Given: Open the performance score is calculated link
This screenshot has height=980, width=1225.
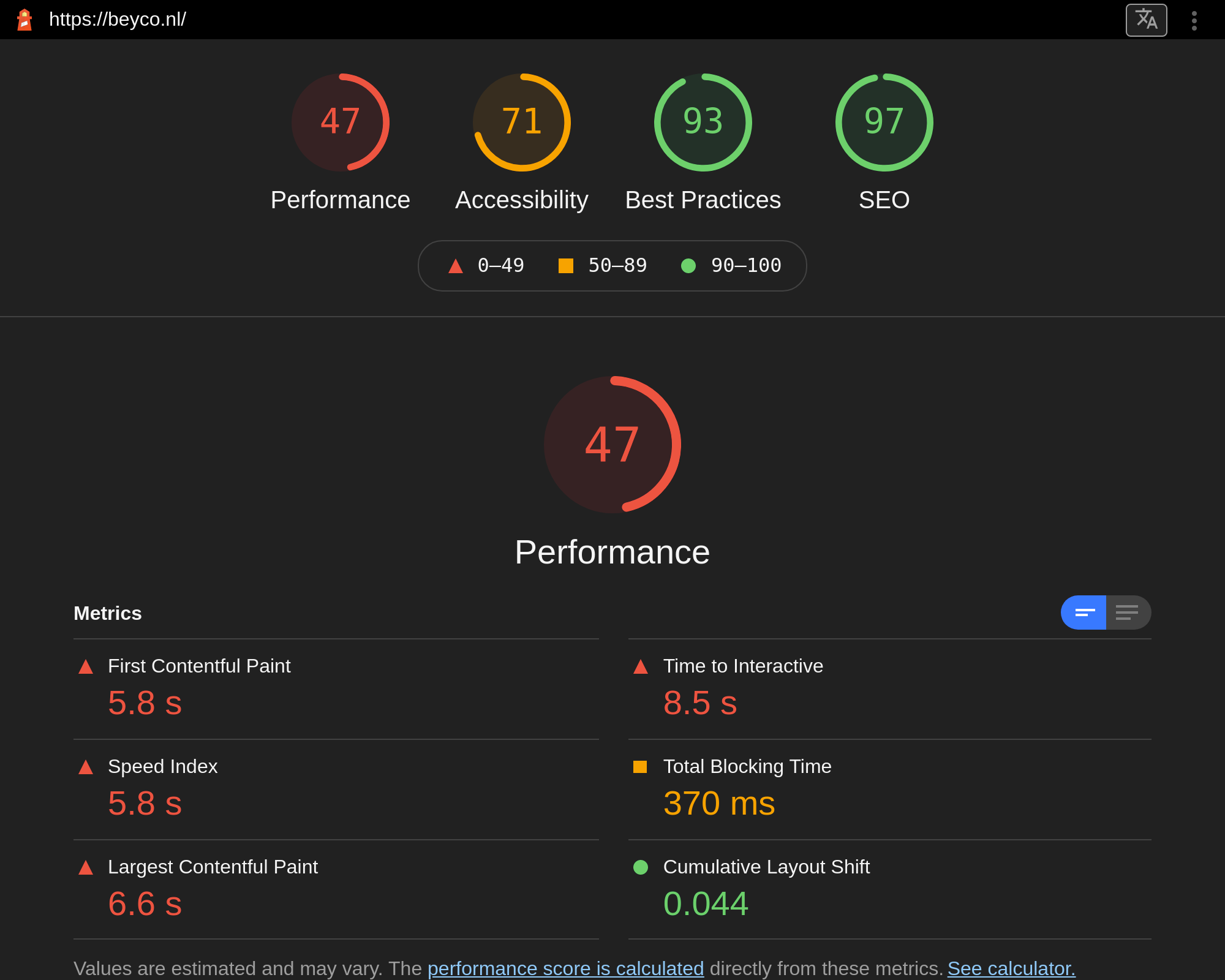Looking at the screenshot, I should [x=565, y=968].
